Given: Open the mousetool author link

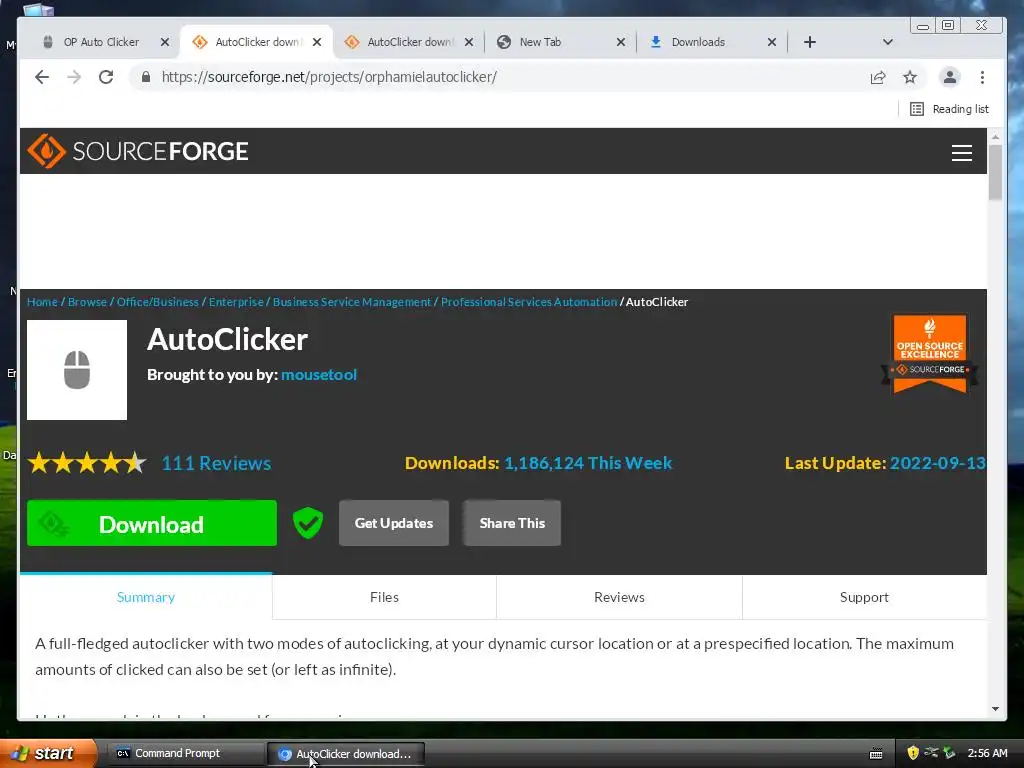Looking at the screenshot, I should 319,374.
